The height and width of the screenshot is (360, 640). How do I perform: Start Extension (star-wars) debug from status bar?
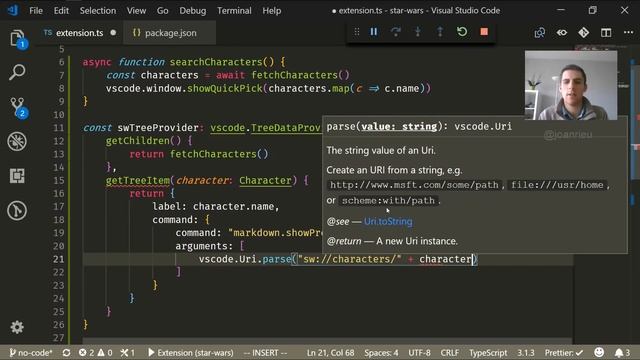[191, 353]
